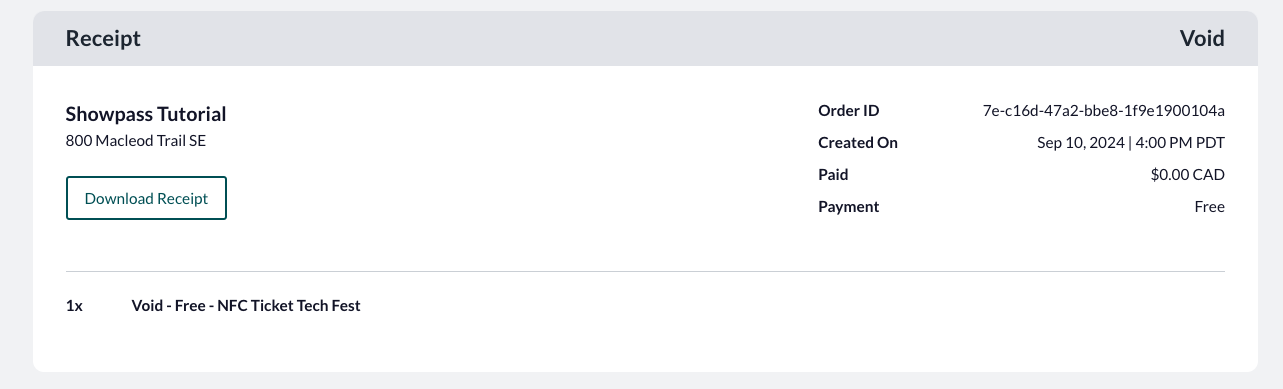1283x389 pixels.
Task: Click the Download Receipt button
Action: click(x=146, y=198)
